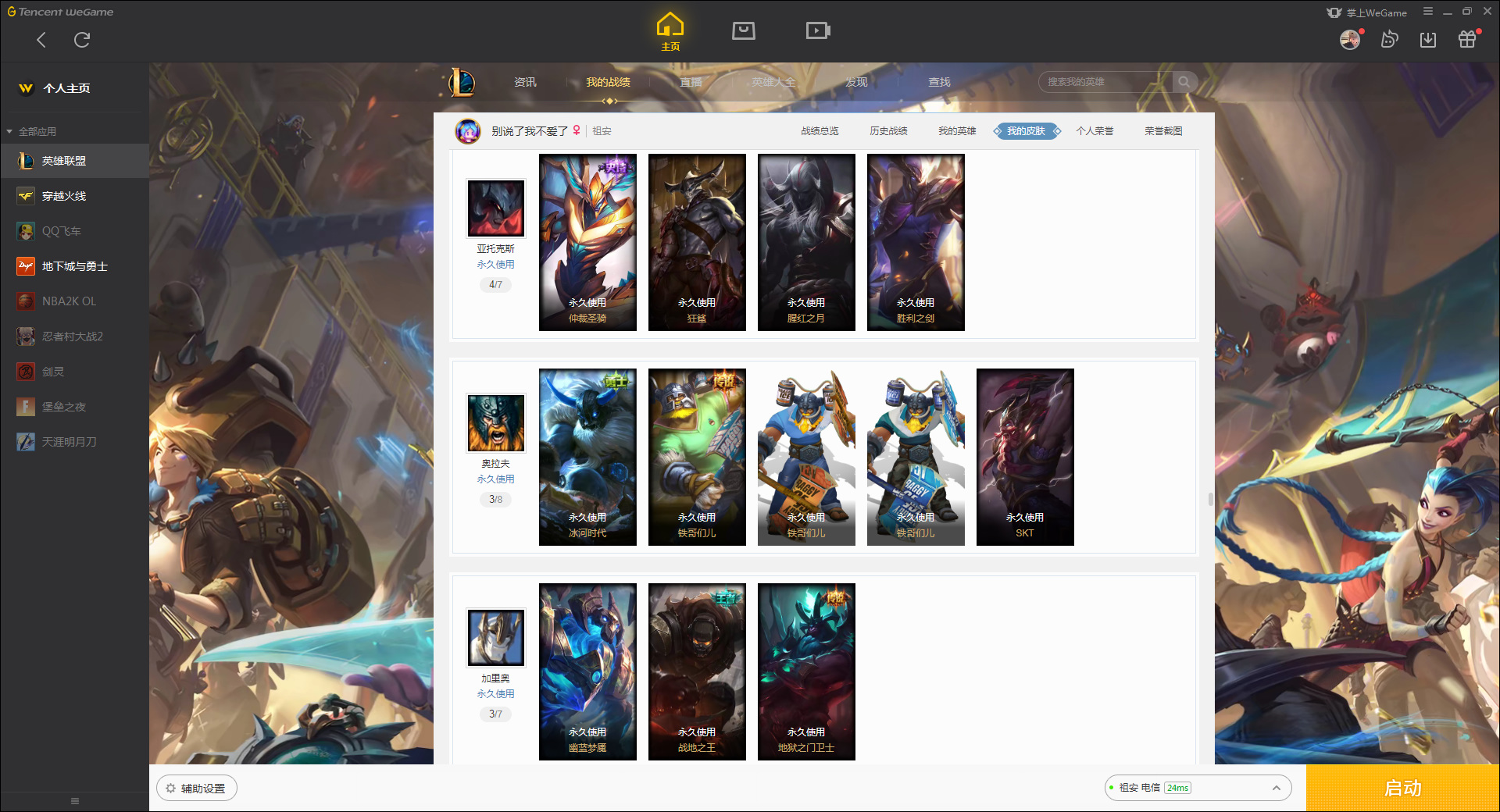Open the store bag icon
The image size is (1500, 812).
[x=744, y=30]
